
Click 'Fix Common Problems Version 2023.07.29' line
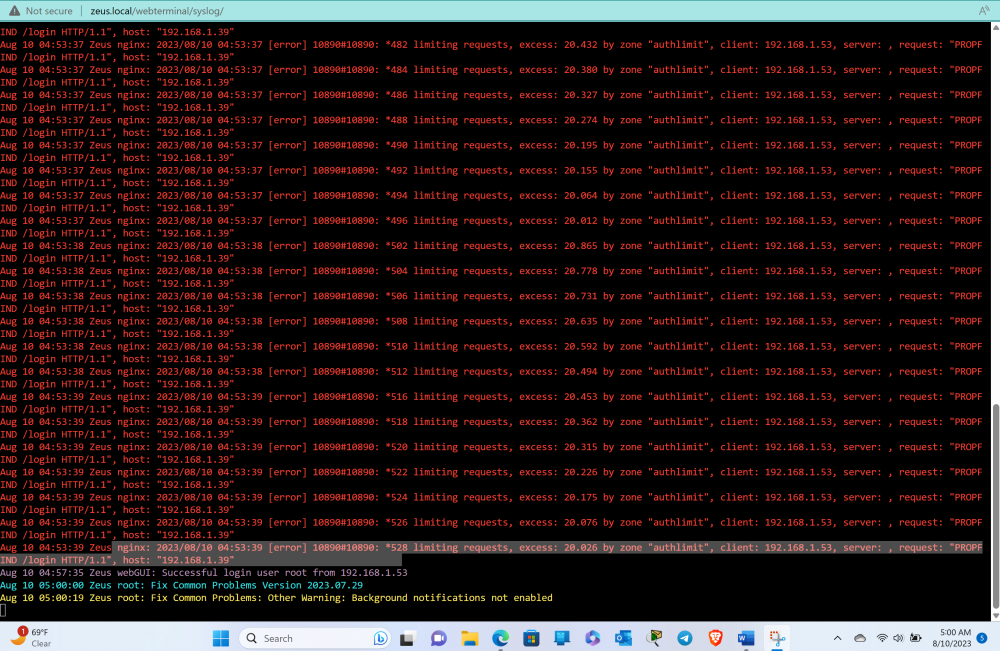pyautogui.click(x=181, y=585)
